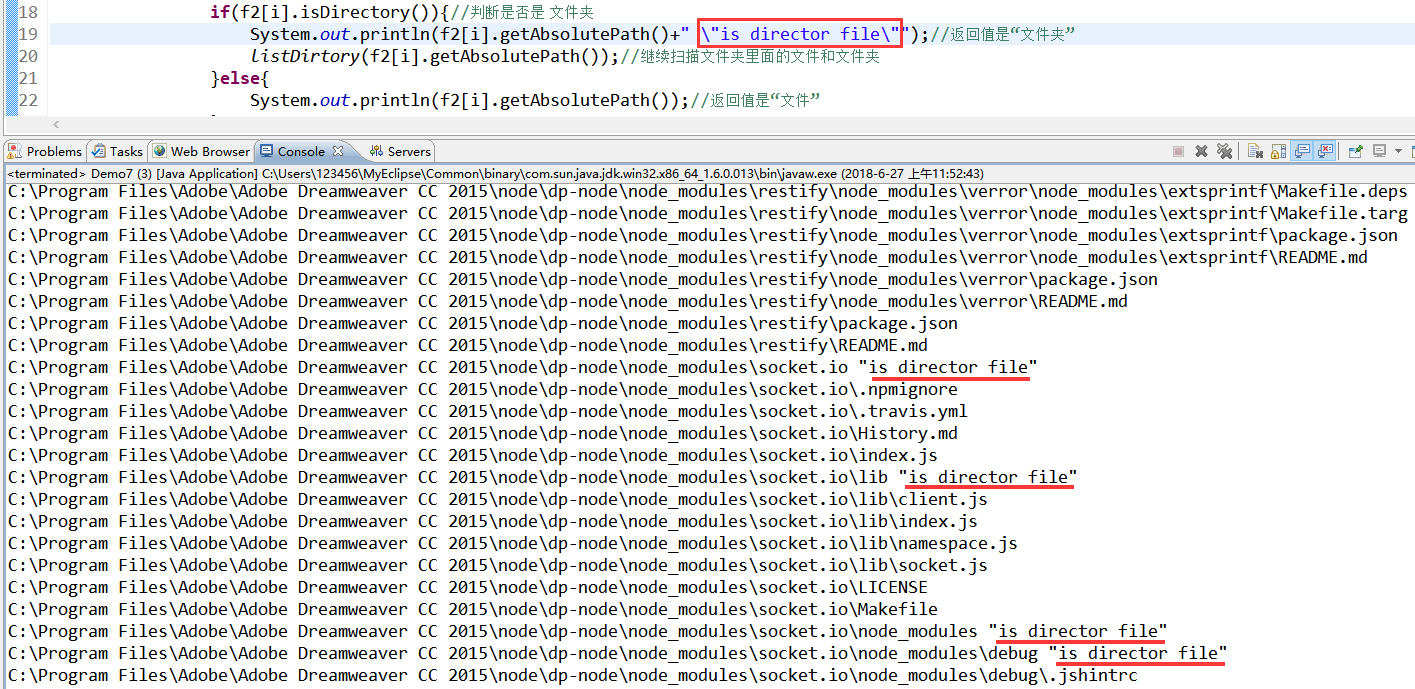Select the Console tab
The height and width of the screenshot is (689, 1415).
click(301, 151)
